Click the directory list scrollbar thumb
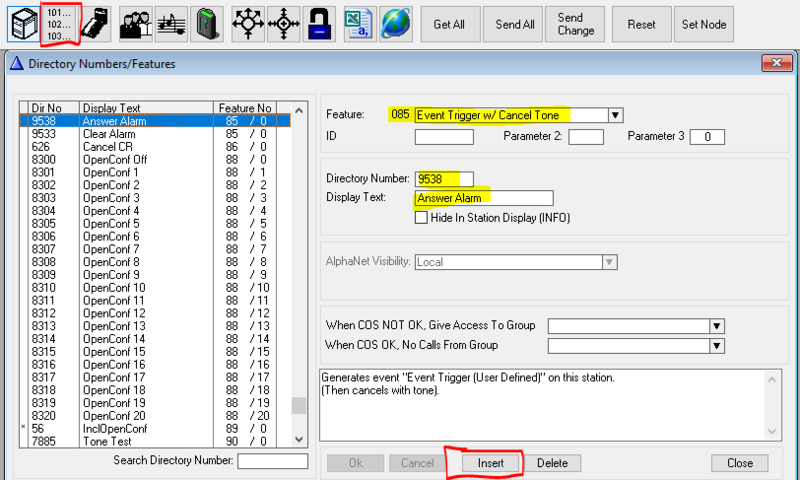The width and height of the screenshot is (800, 480). (299, 406)
